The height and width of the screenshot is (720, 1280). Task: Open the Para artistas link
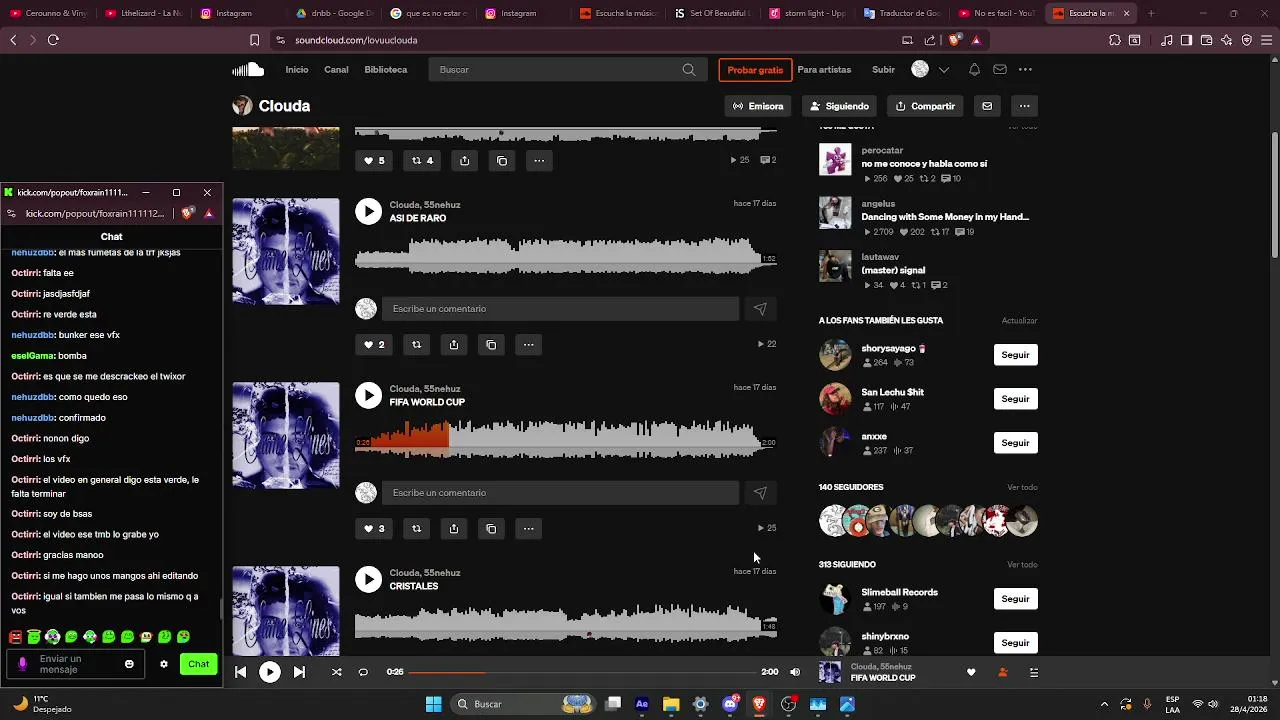[824, 70]
